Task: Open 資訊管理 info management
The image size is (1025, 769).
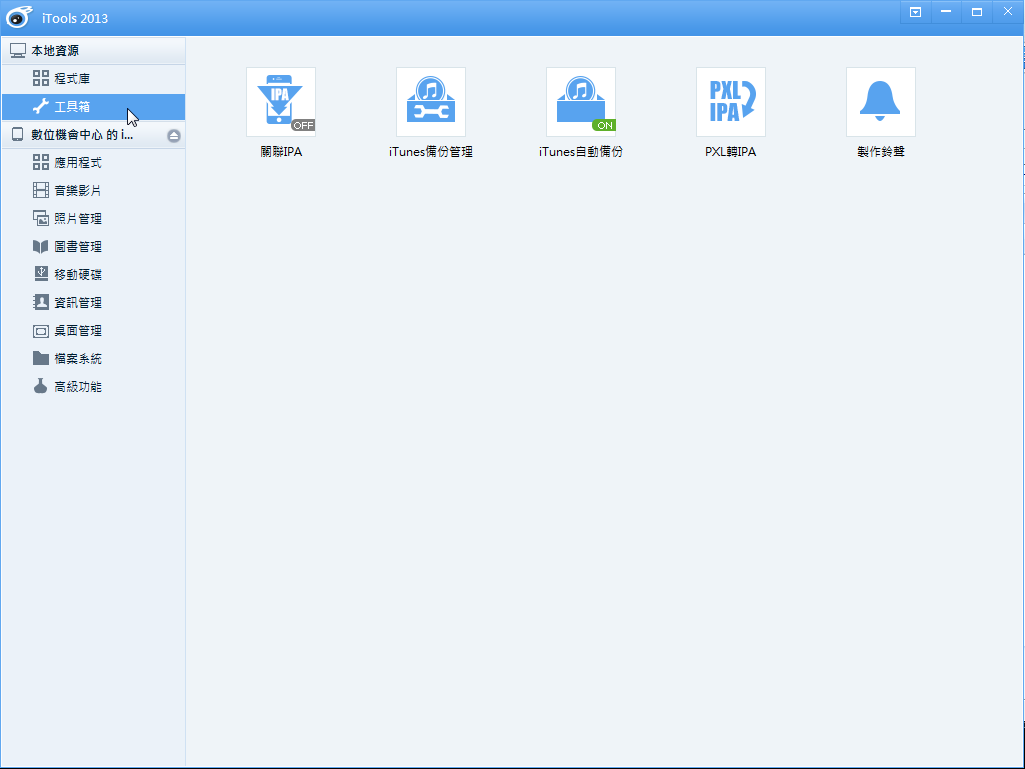Action: click(x=93, y=303)
